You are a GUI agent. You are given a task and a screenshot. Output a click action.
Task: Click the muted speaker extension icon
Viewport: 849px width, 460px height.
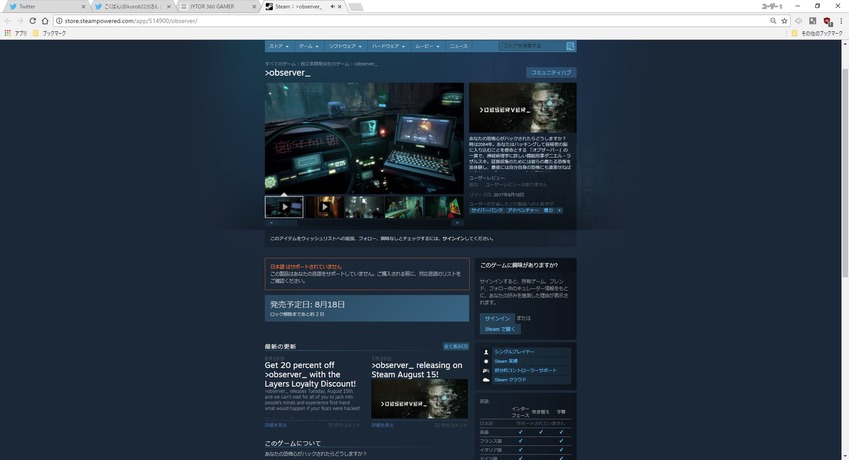[798, 21]
